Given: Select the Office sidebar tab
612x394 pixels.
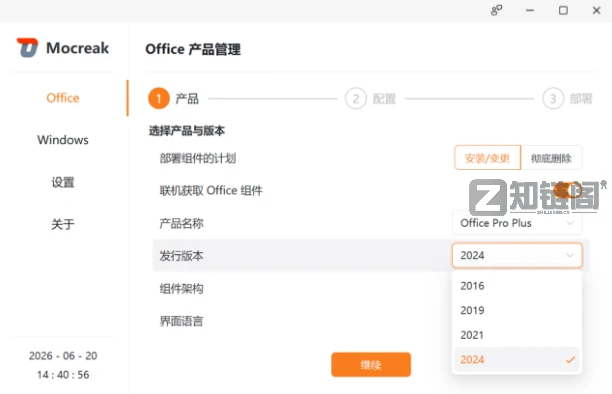Looking at the screenshot, I should coord(63,98).
